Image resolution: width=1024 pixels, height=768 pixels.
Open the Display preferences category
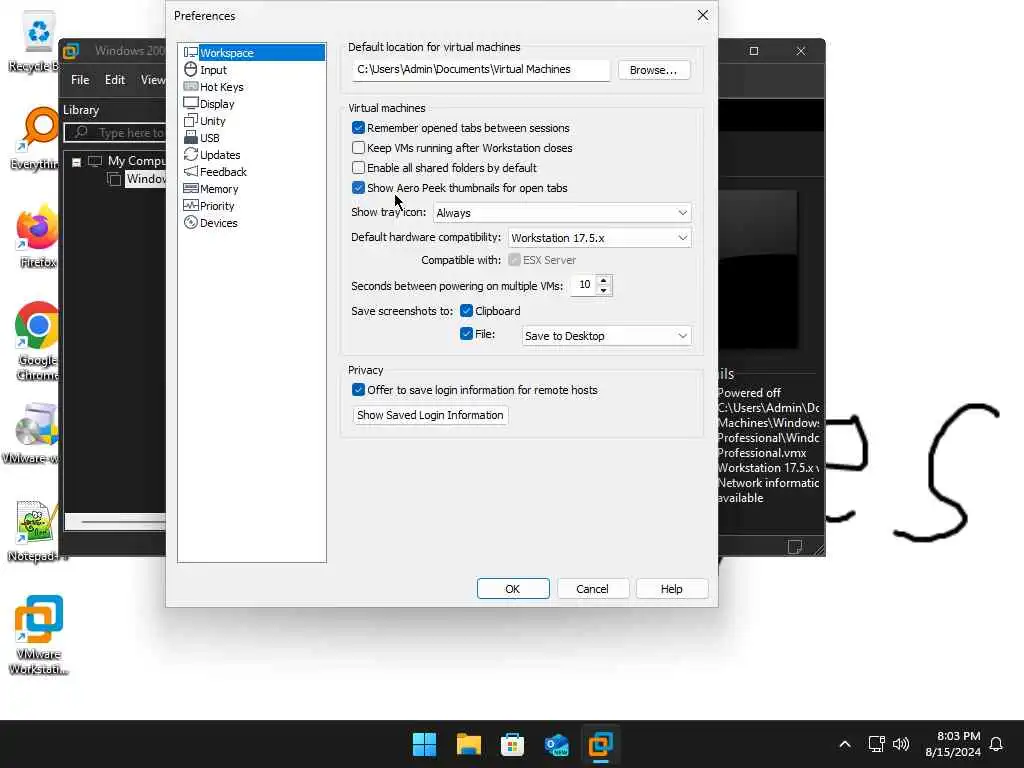(217, 104)
